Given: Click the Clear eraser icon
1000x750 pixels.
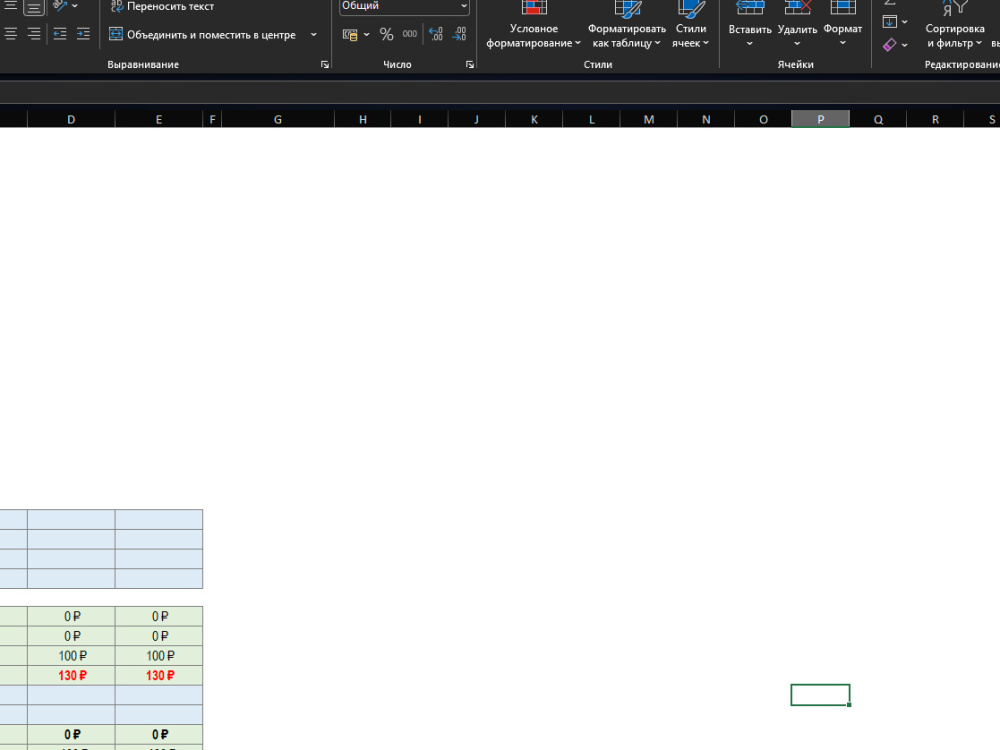Looking at the screenshot, I should click(x=890, y=45).
